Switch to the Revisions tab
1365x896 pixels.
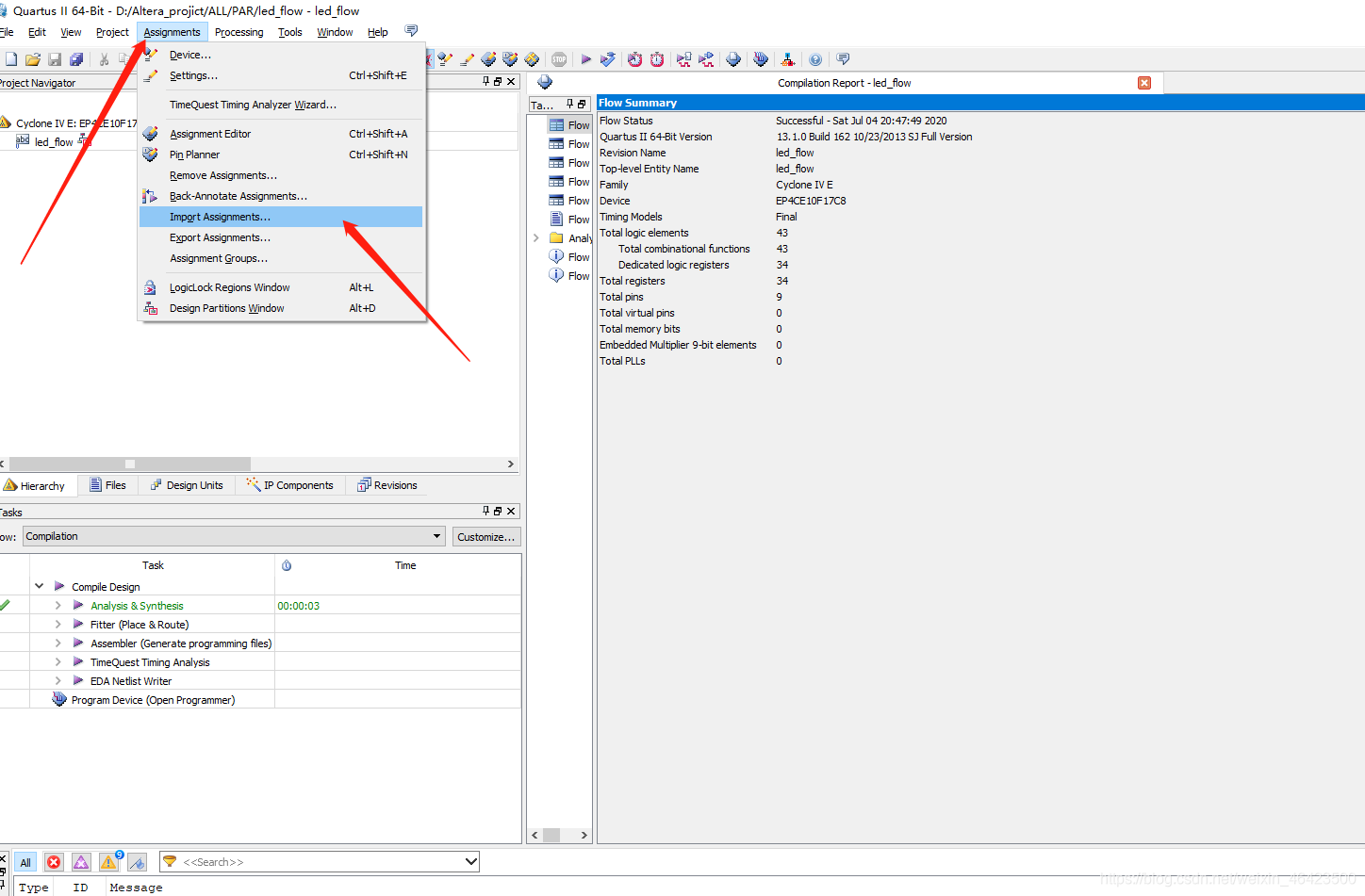[x=387, y=485]
